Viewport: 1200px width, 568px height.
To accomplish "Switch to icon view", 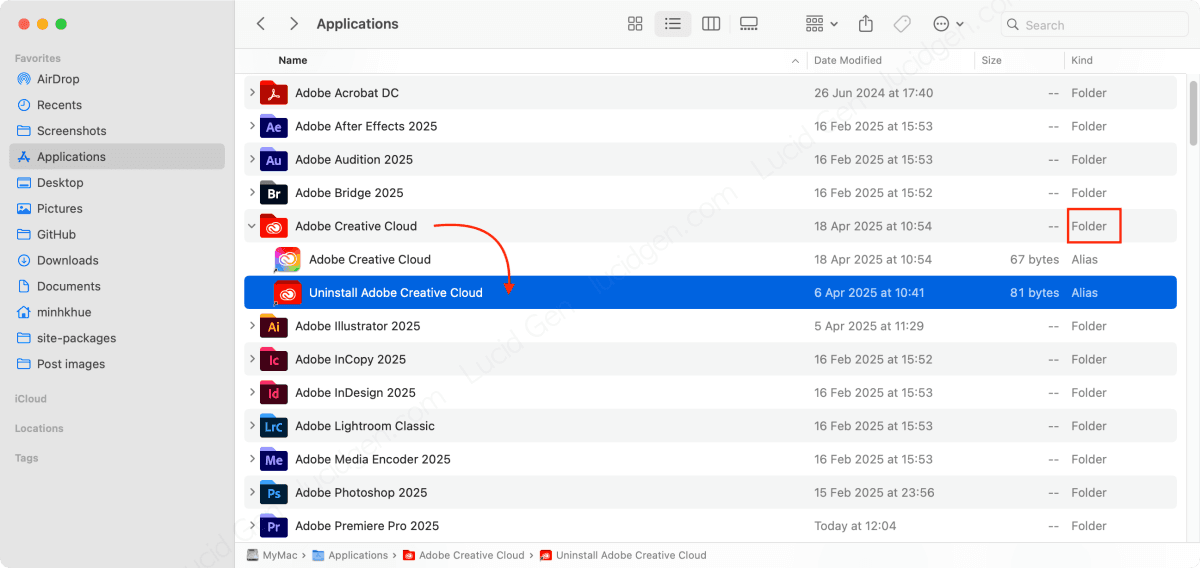I will click(x=635, y=24).
